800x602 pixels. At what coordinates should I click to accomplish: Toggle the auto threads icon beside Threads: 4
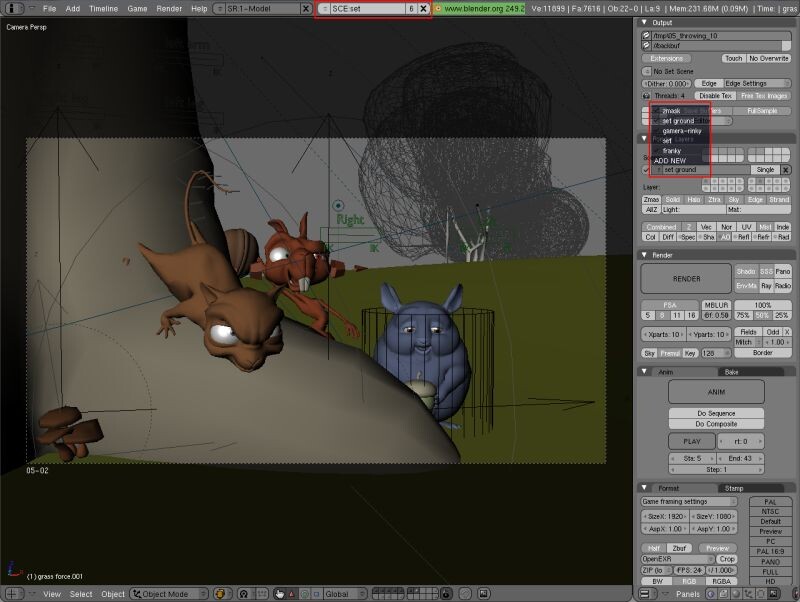tap(646, 95)
